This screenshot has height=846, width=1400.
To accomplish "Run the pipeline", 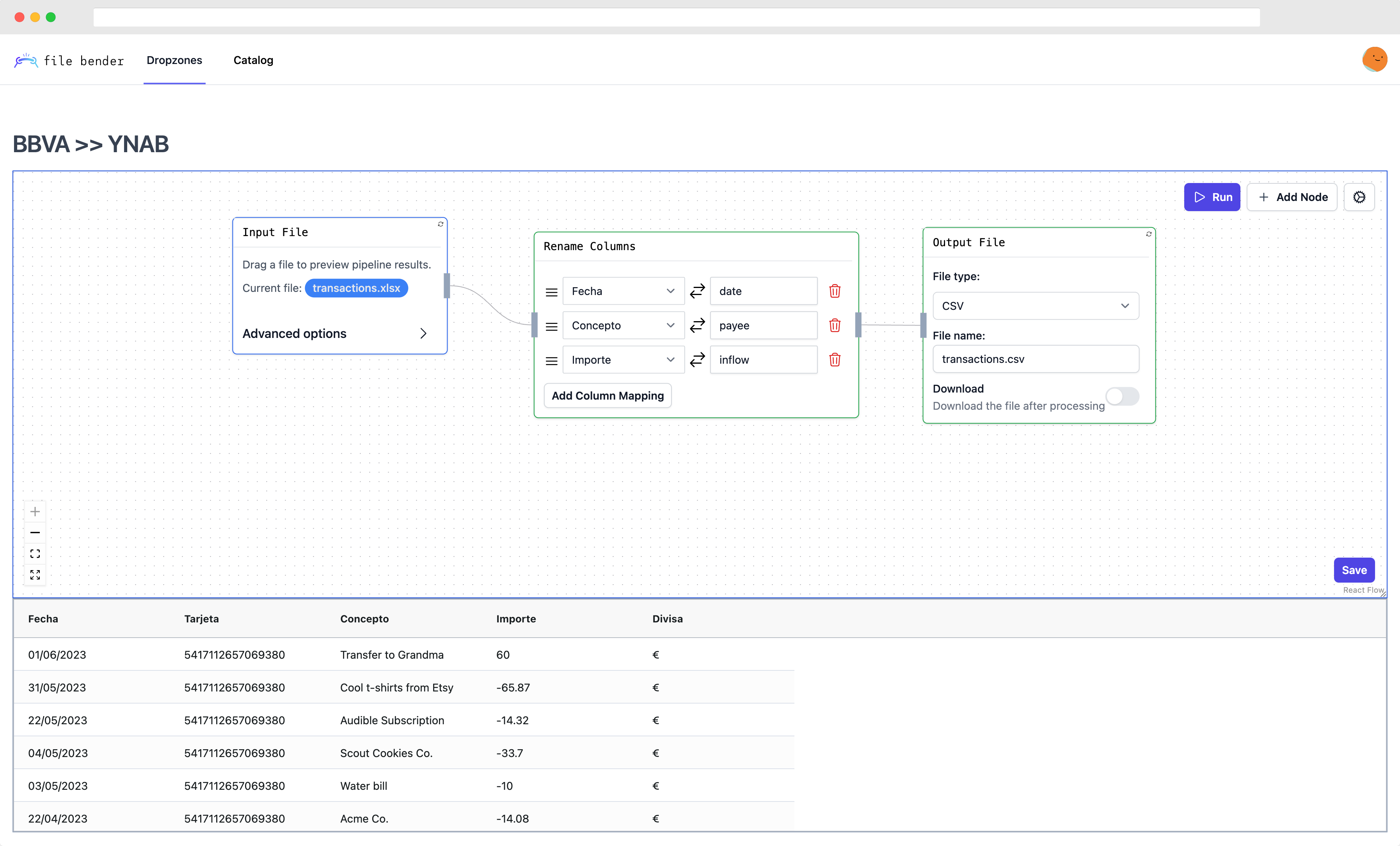I will [1212, 197].
